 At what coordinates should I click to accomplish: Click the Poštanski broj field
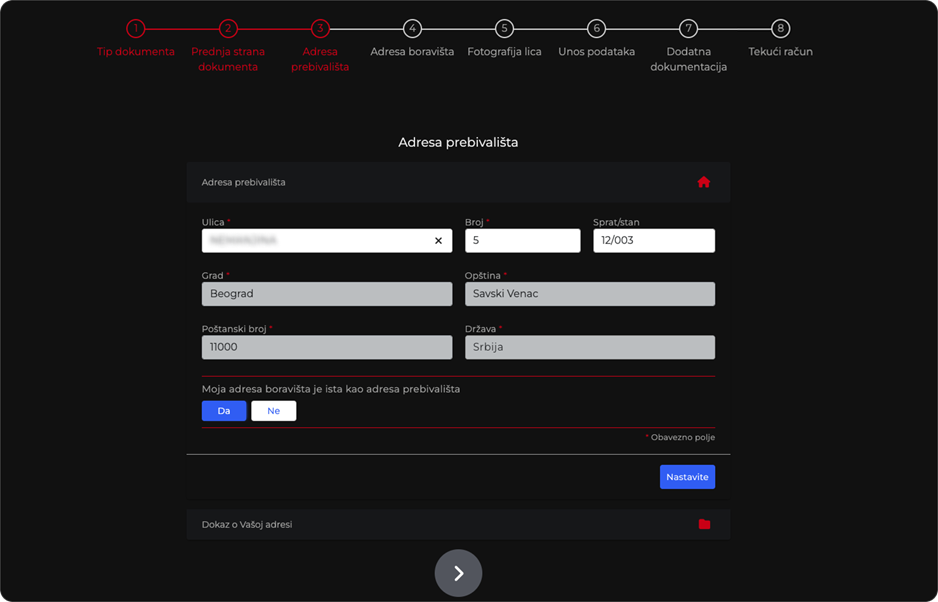click(x=327, y=347)
